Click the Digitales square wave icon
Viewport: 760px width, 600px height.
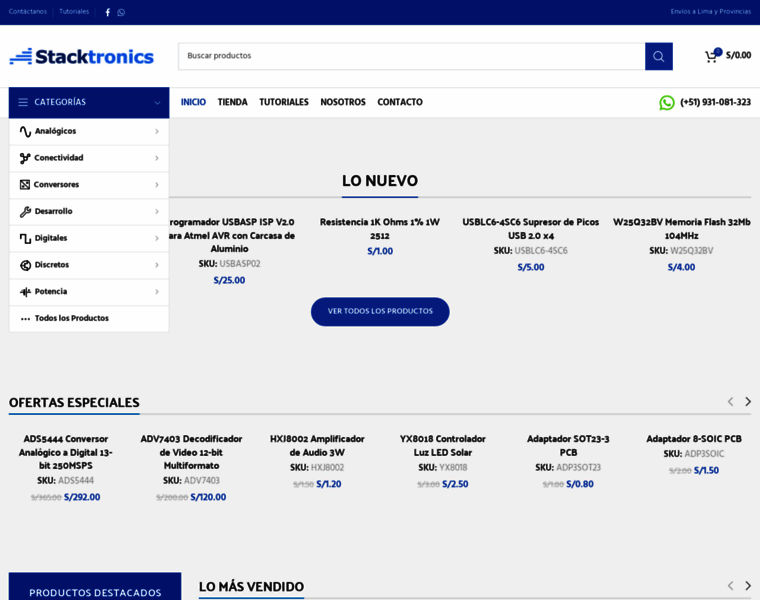point(25,238)
